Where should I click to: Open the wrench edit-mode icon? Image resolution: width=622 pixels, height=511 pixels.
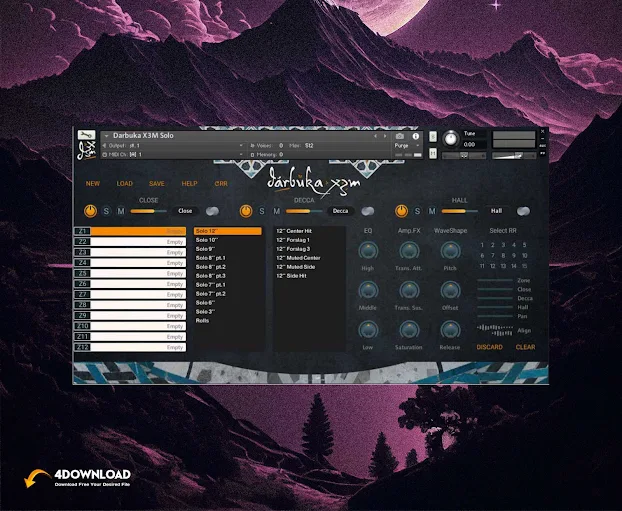click(86, 135)
